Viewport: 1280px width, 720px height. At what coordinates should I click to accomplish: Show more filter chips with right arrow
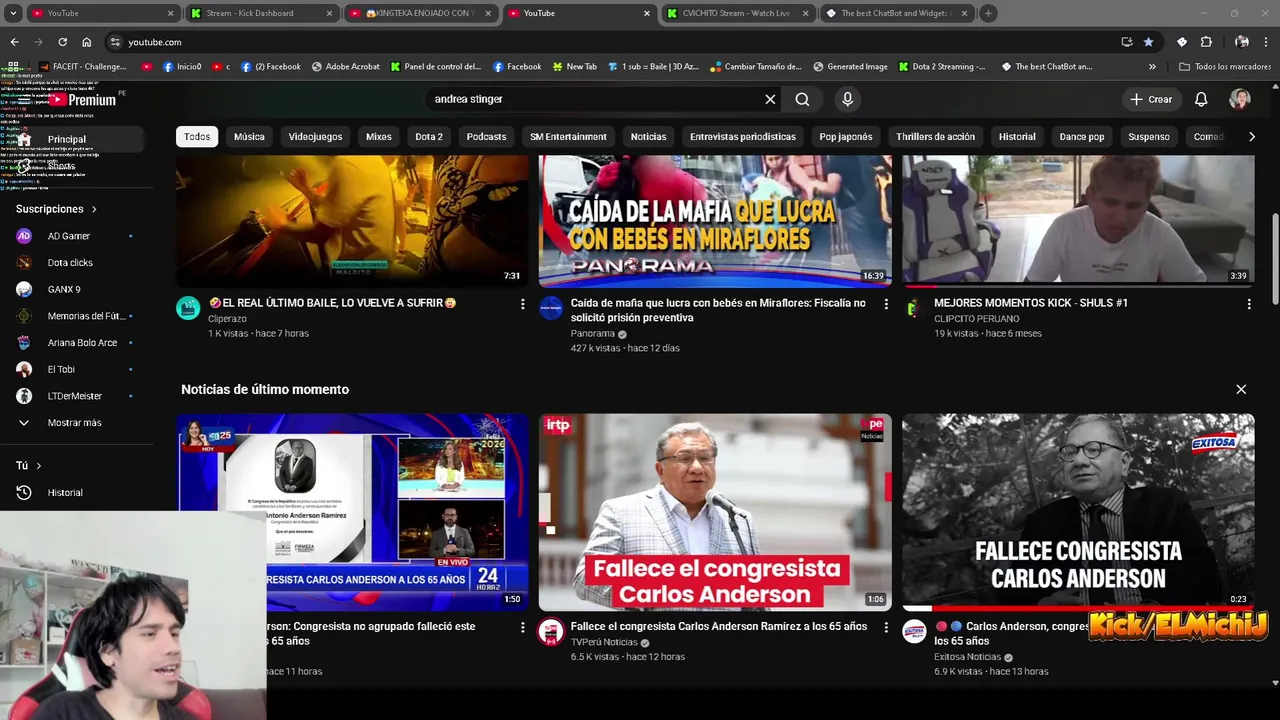(1251, 137)
